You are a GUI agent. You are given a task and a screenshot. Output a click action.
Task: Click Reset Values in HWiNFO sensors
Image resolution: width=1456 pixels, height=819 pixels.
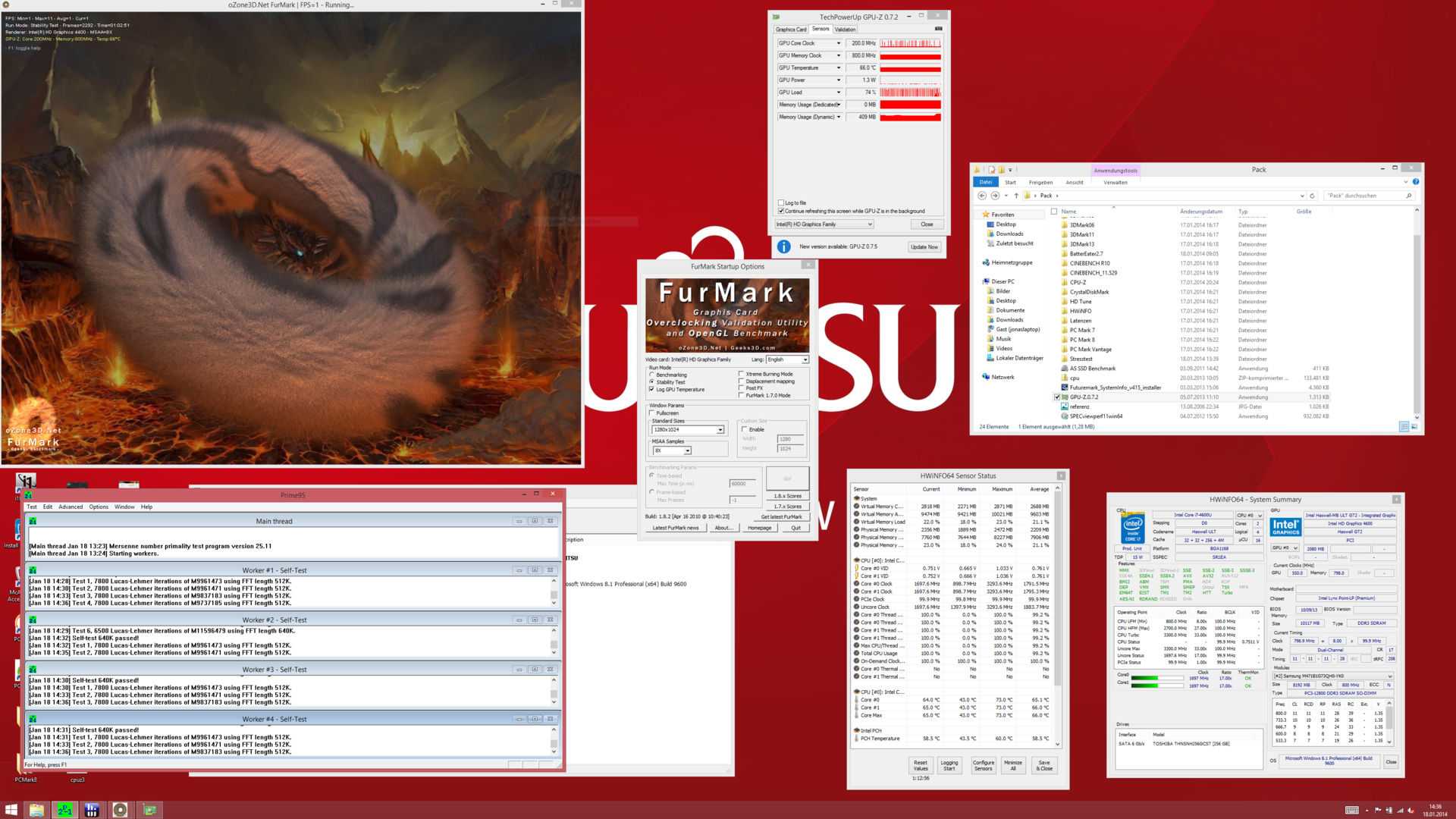tap(921, 765)
